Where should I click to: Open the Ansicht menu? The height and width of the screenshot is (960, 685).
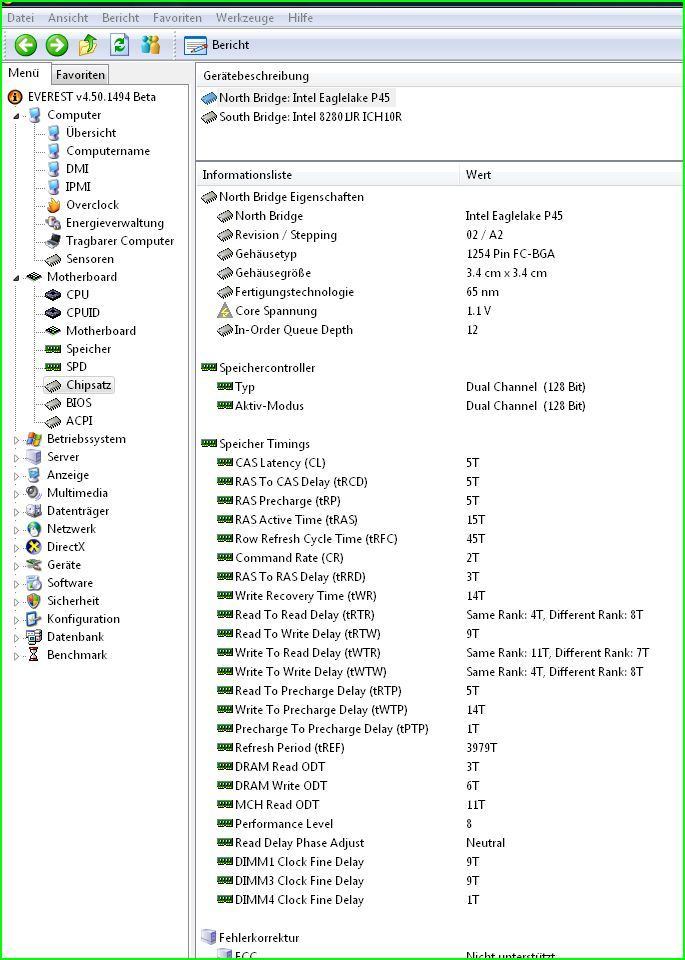(68, 18)
